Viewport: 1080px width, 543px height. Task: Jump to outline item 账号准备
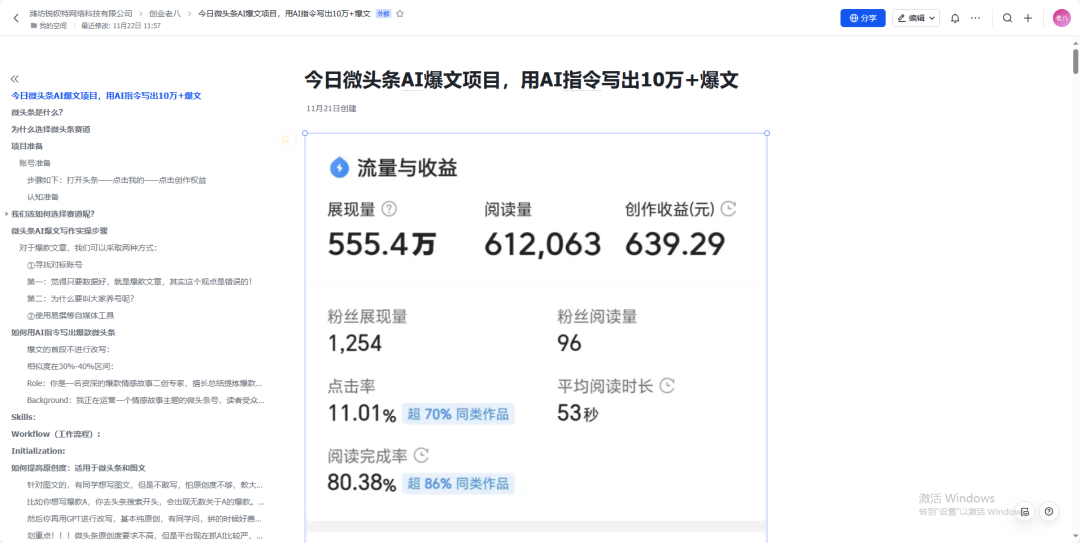pyautogui.click(x=34, y=163)
